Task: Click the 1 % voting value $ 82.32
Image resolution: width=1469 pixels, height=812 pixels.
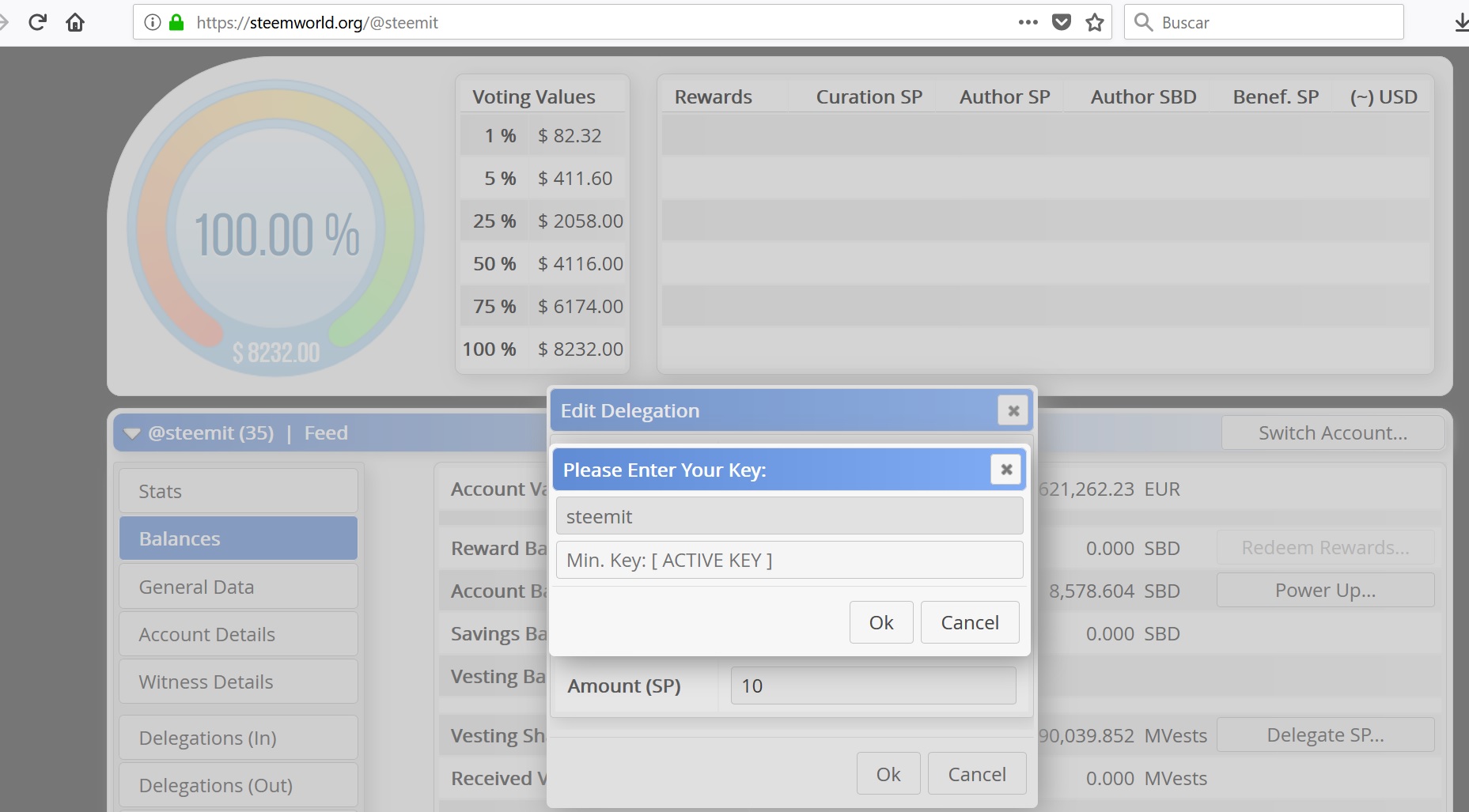Action: click(x=570, y=135)
